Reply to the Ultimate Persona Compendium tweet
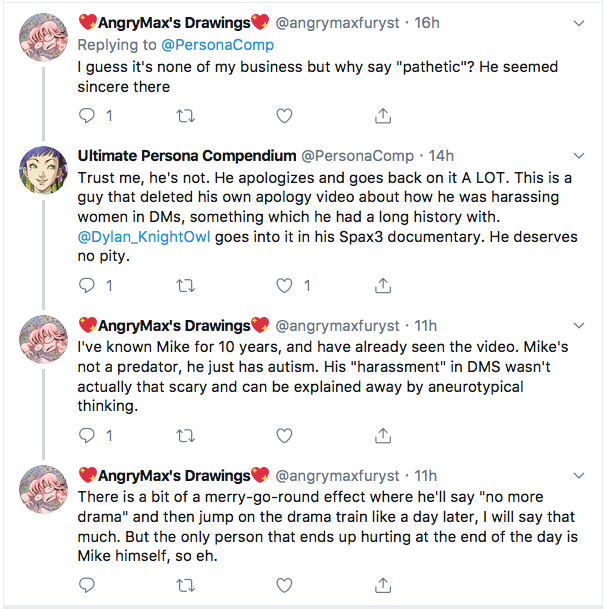The image size is (605, 609). (x=87, y=286)
